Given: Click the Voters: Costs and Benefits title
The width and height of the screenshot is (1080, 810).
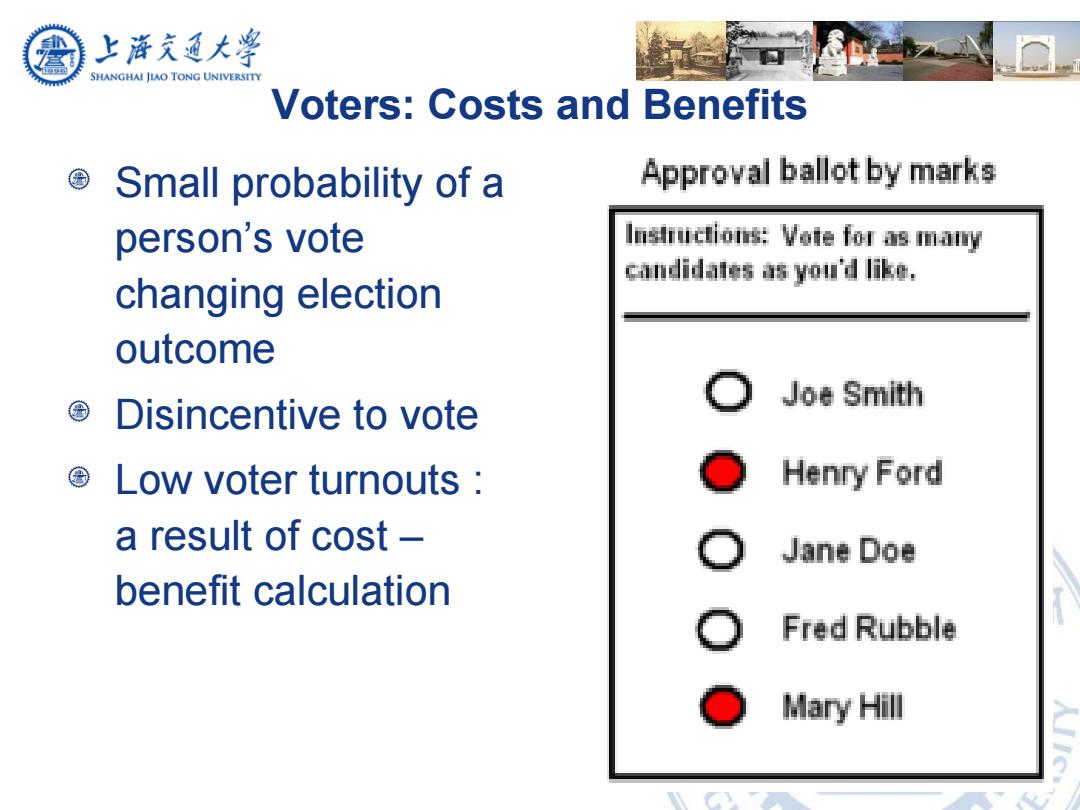Looking at the screenshot, I should point(539,105).
